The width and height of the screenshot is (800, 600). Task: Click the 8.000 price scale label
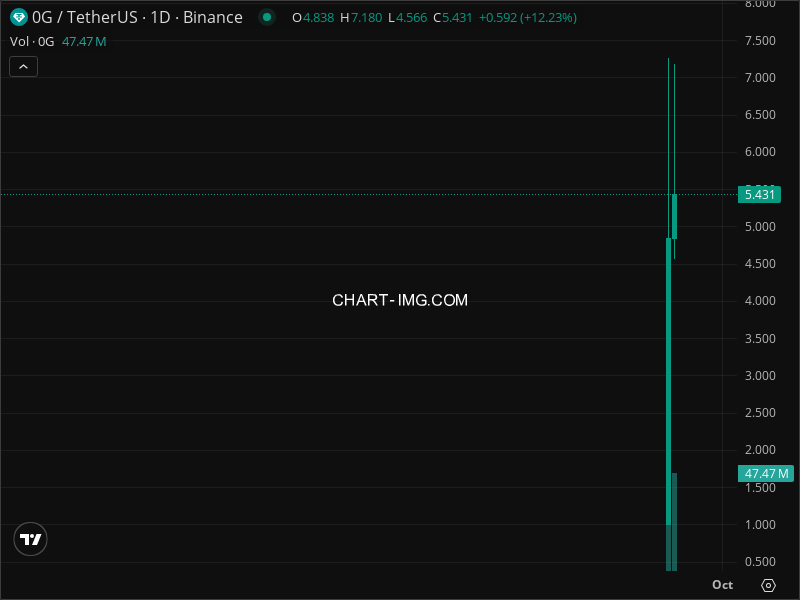760,4
